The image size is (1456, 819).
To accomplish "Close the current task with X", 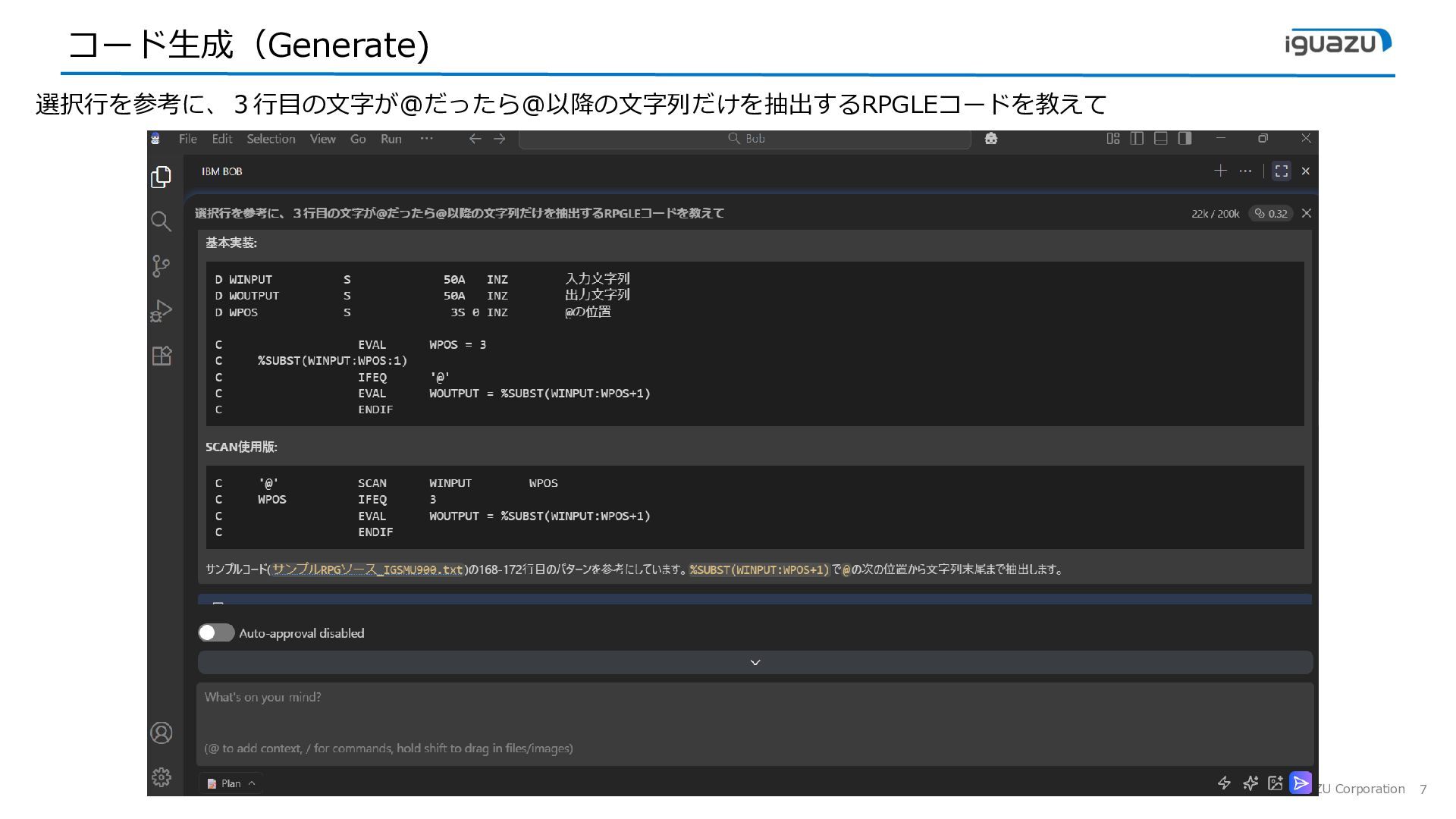I will click(1306, 213).
